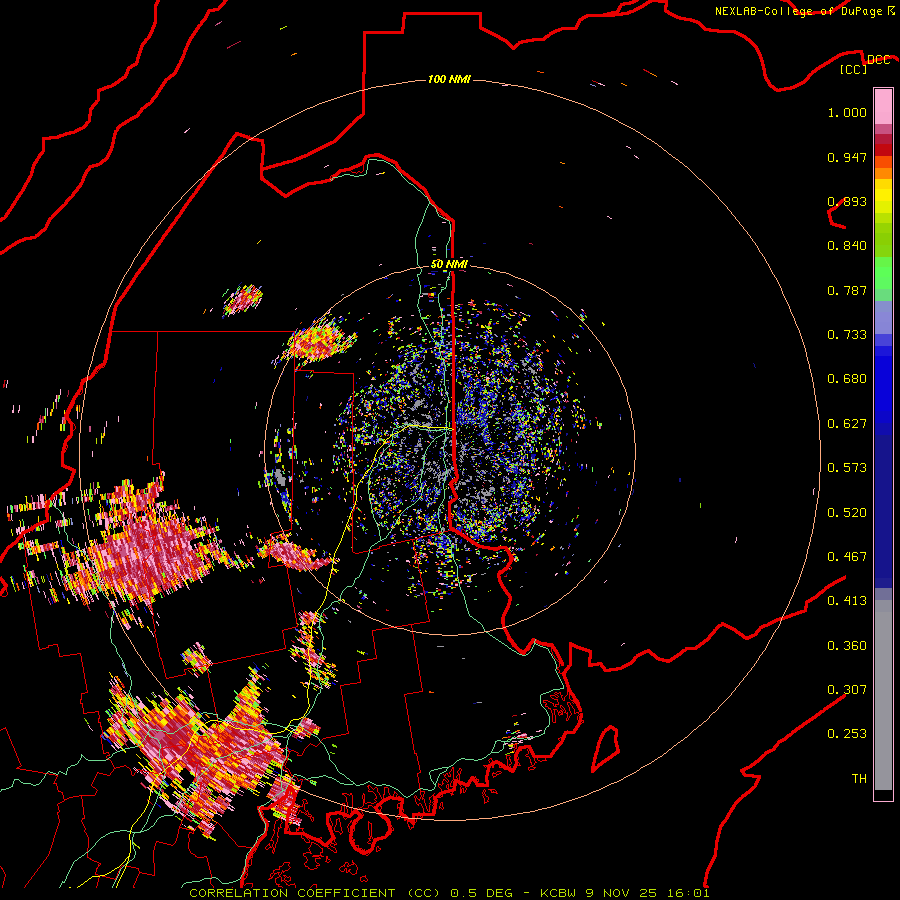Click the 100 NMI range ring label
This screenshot has height=900, width=900.
point(449,79)
